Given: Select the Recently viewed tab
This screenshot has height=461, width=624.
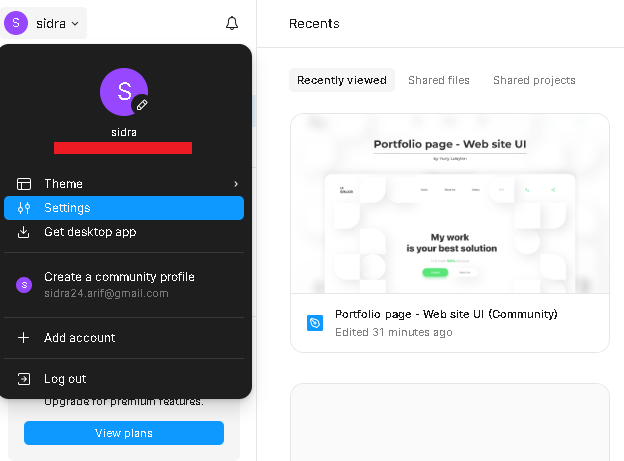Looking at the screenshot, I should 341,80.
